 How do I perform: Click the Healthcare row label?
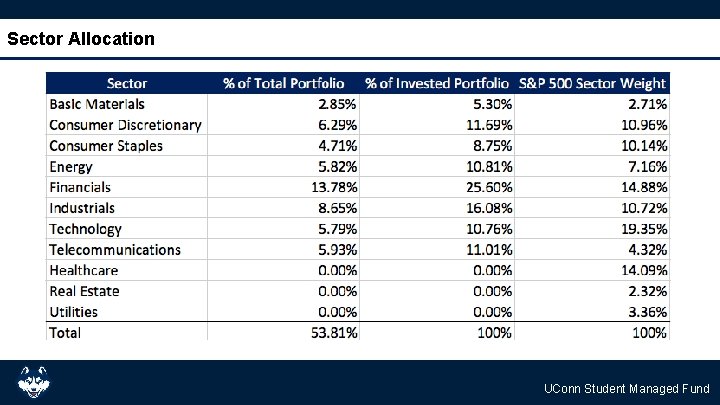83,270
